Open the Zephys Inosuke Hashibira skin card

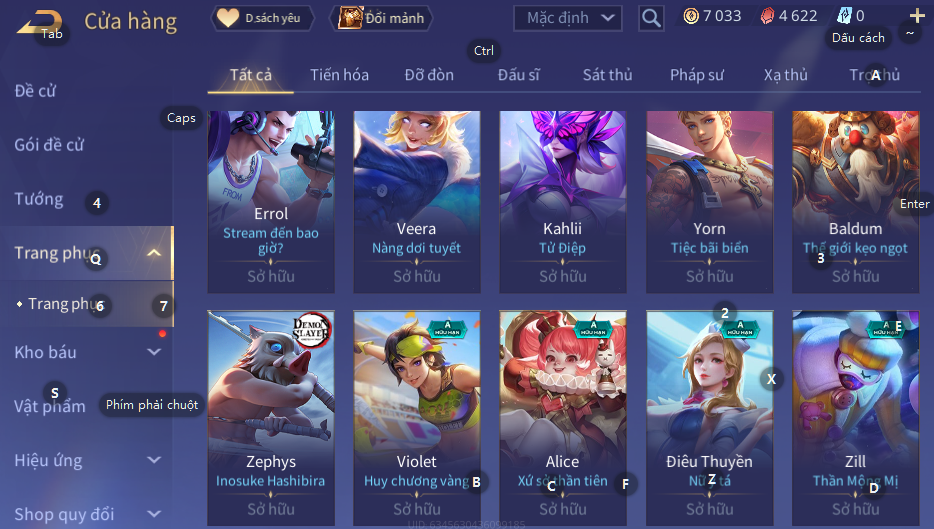coord(270,418)
